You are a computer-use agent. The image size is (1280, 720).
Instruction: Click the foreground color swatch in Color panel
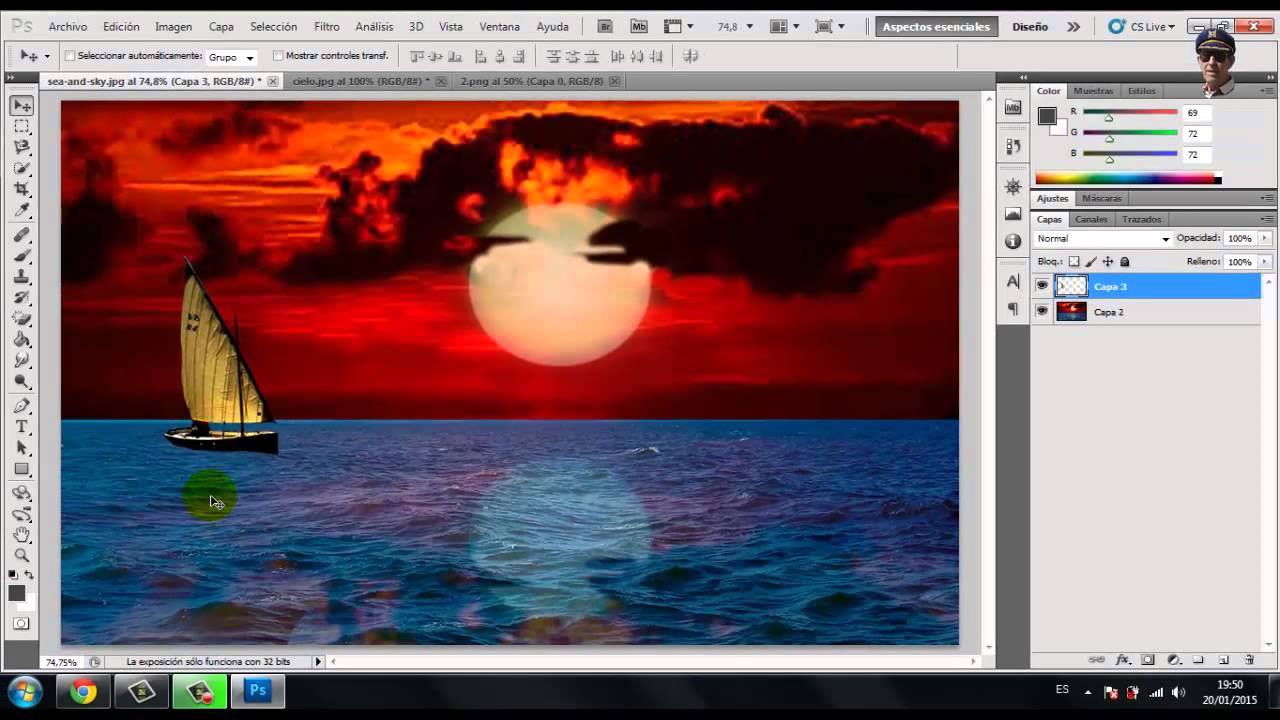tap(1046, 116)
